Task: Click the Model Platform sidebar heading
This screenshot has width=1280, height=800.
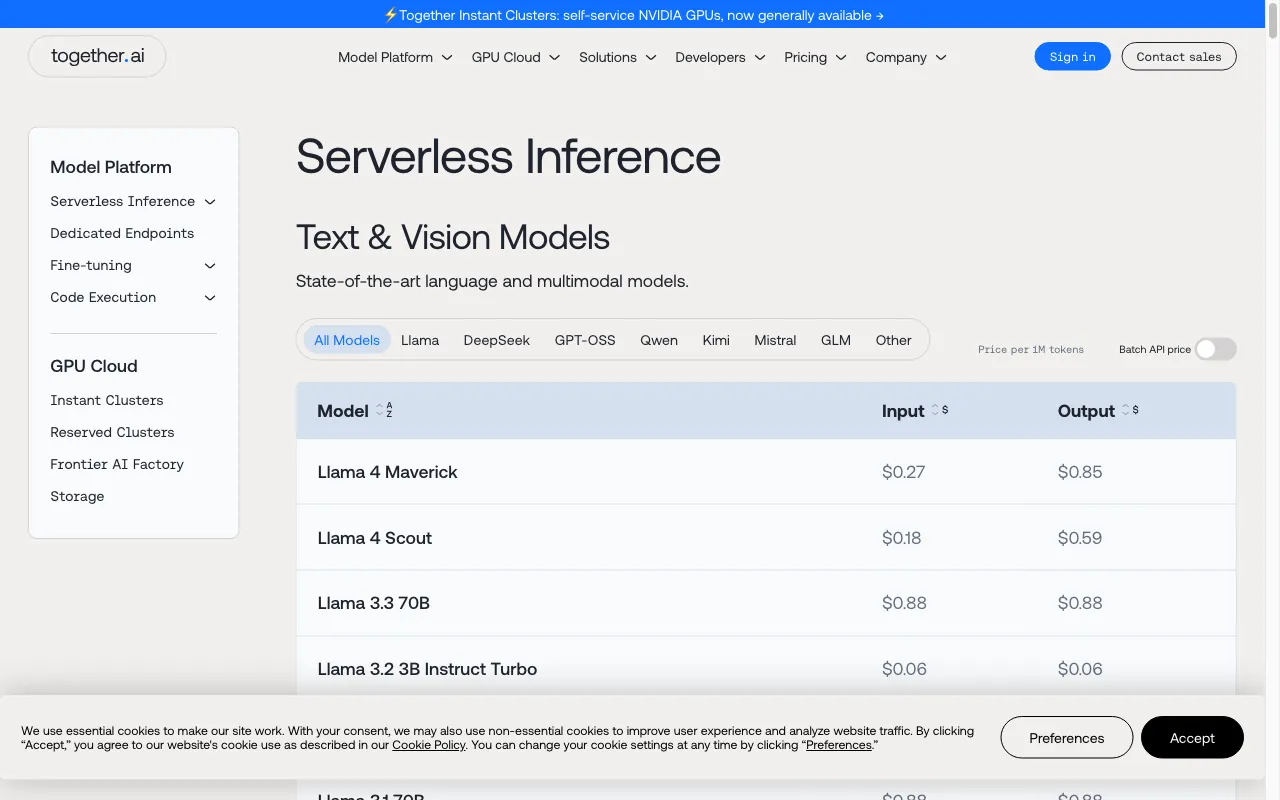Action: [111, 167]
